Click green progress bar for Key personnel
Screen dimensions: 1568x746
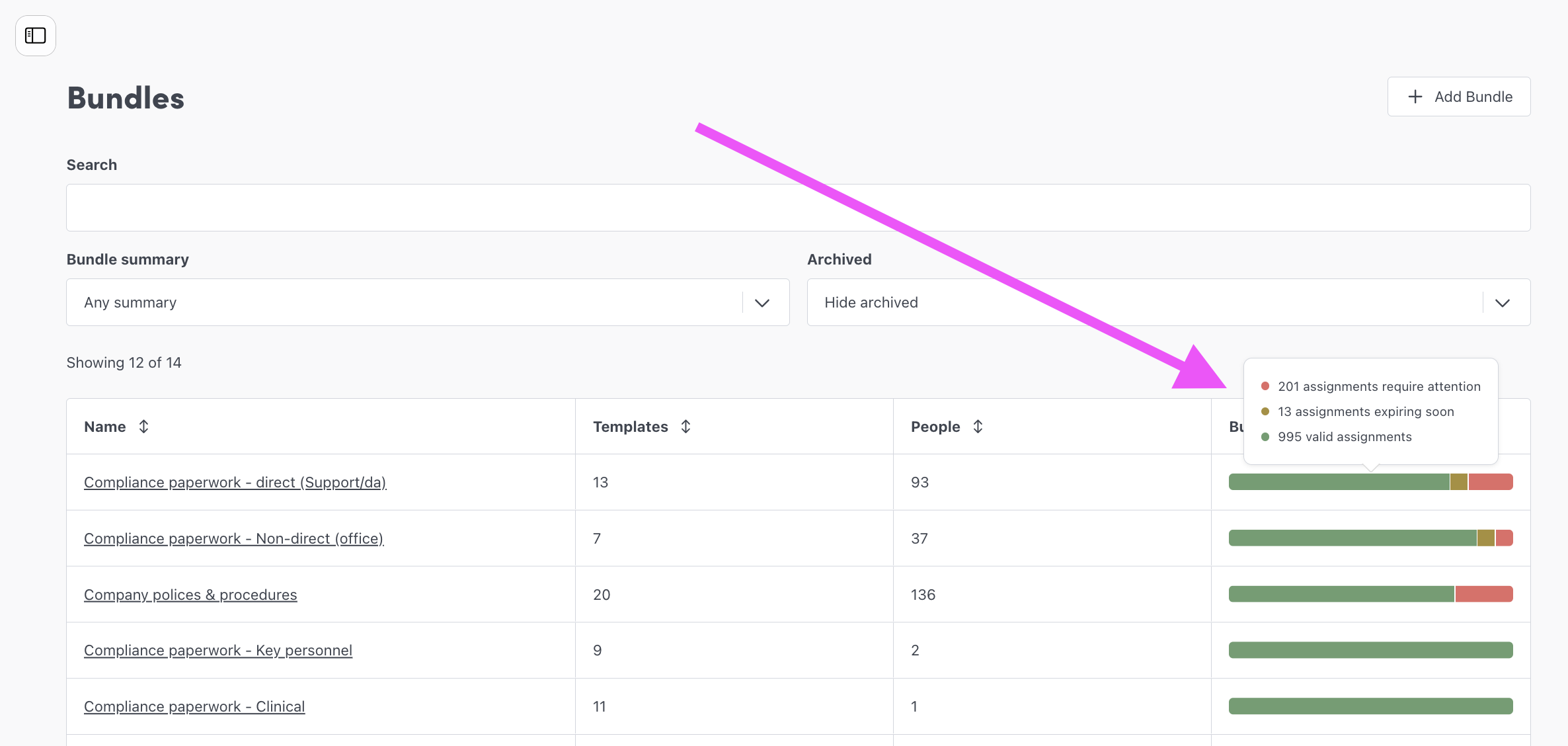click(x=1370, y=650)
